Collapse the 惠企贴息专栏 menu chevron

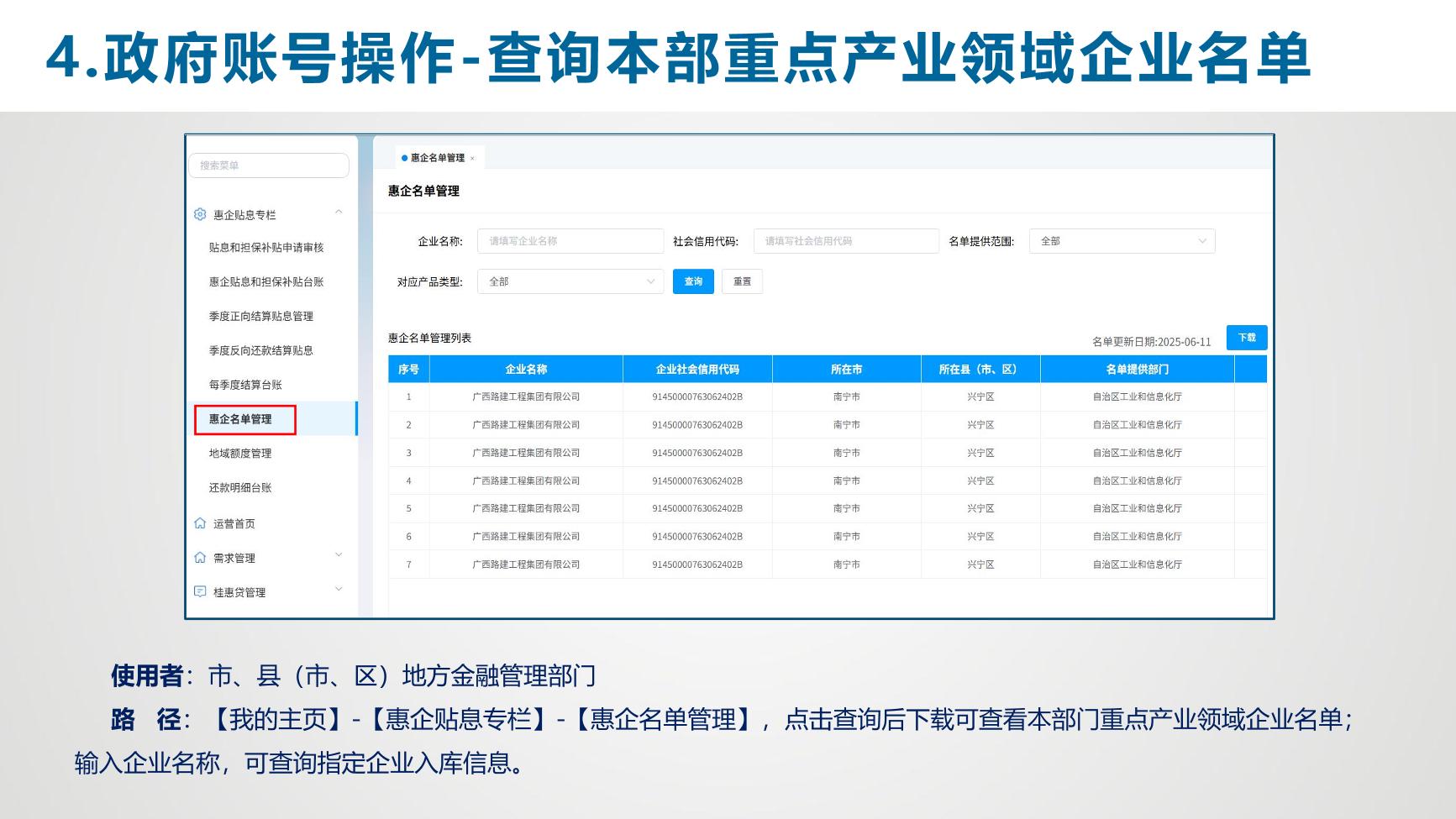339,213
